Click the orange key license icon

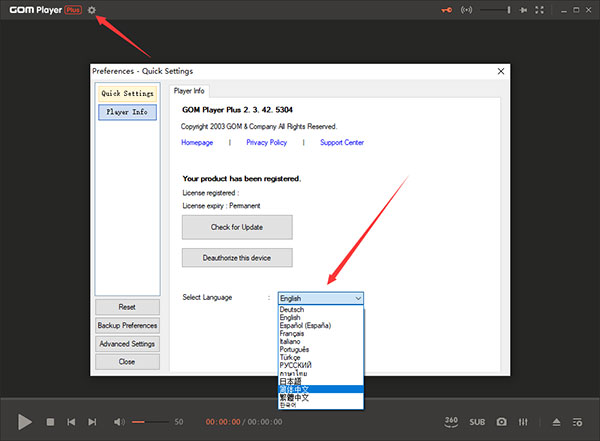click(447, 10)
